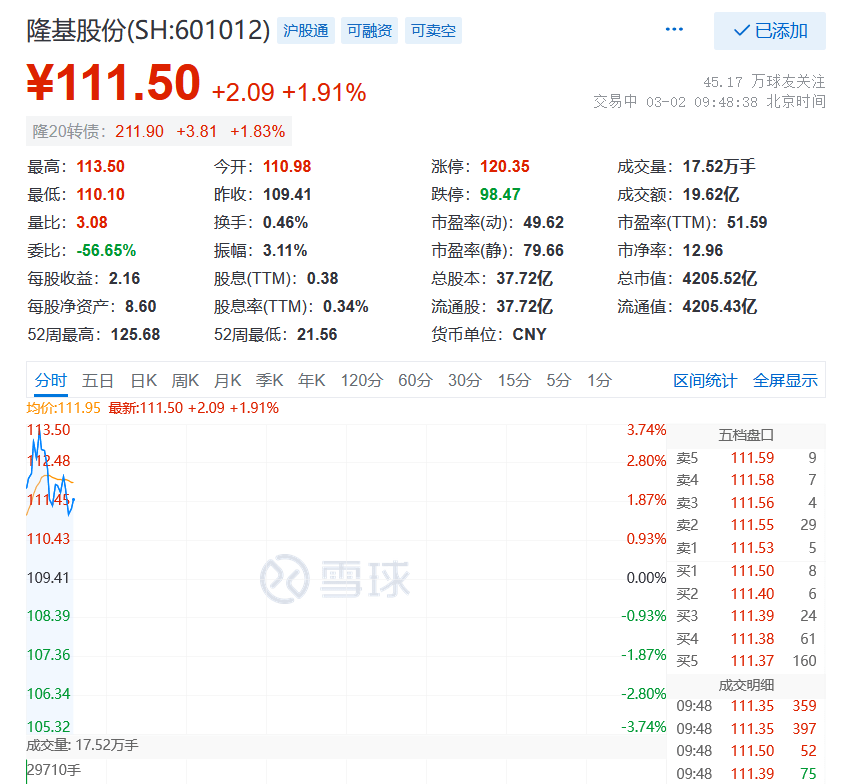This screenshot has width=854, height=784.
Task: Click the 09:48 trade with volume 397
Action: tap(746, 729)
